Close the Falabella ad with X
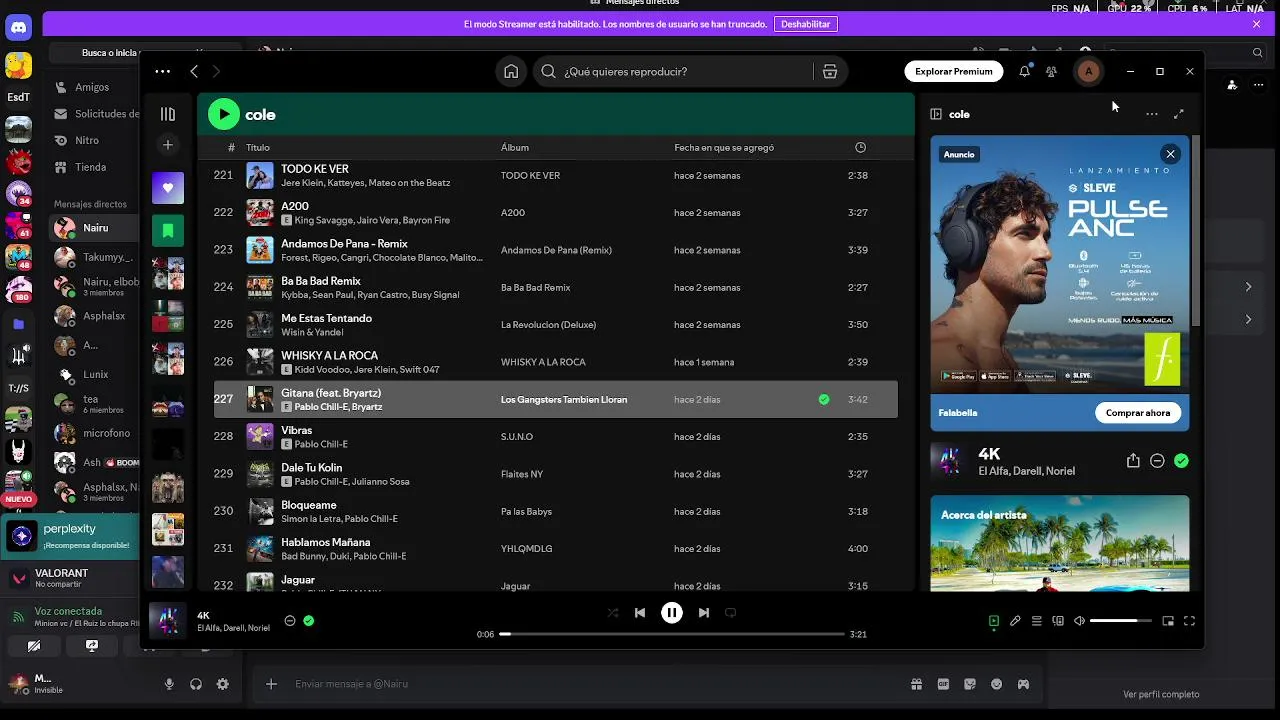This screenshot has width=1280, height=720. pos(1170,154)
